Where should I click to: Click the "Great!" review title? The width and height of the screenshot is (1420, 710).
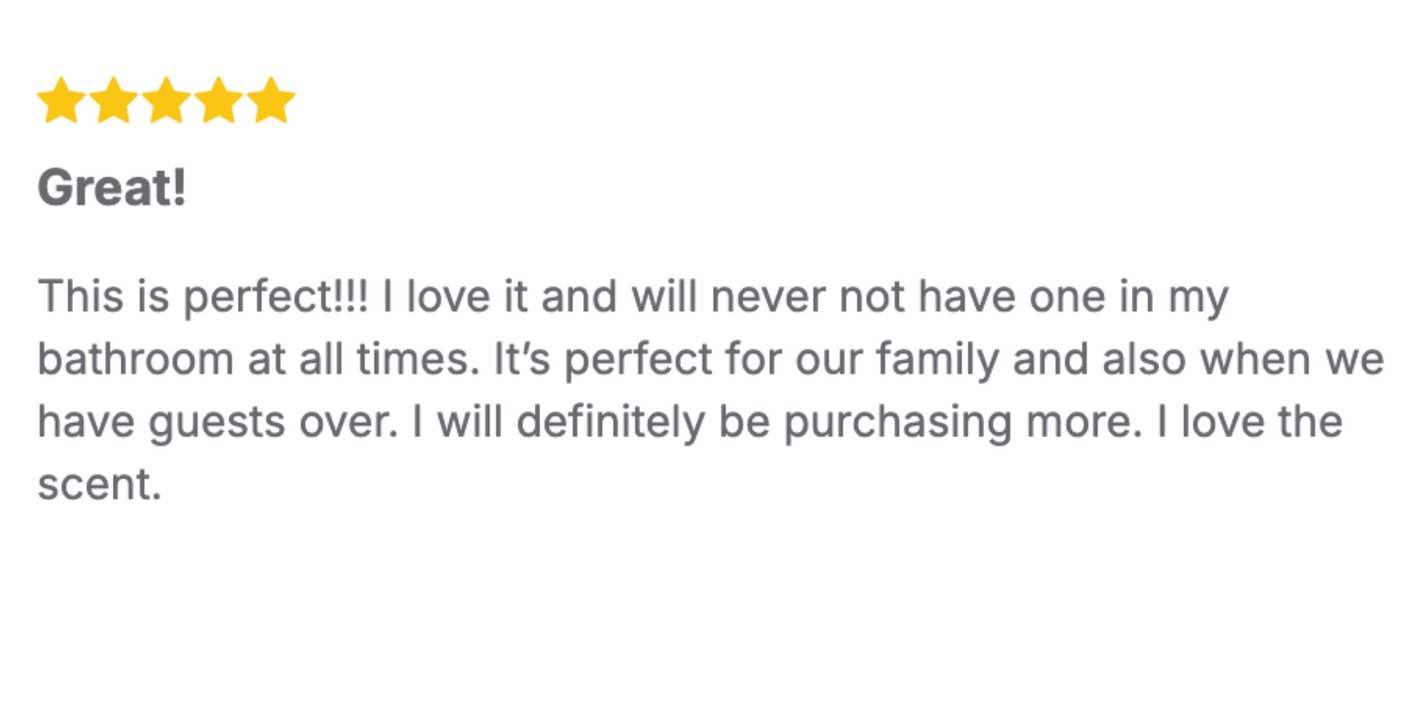pos(112,188)
